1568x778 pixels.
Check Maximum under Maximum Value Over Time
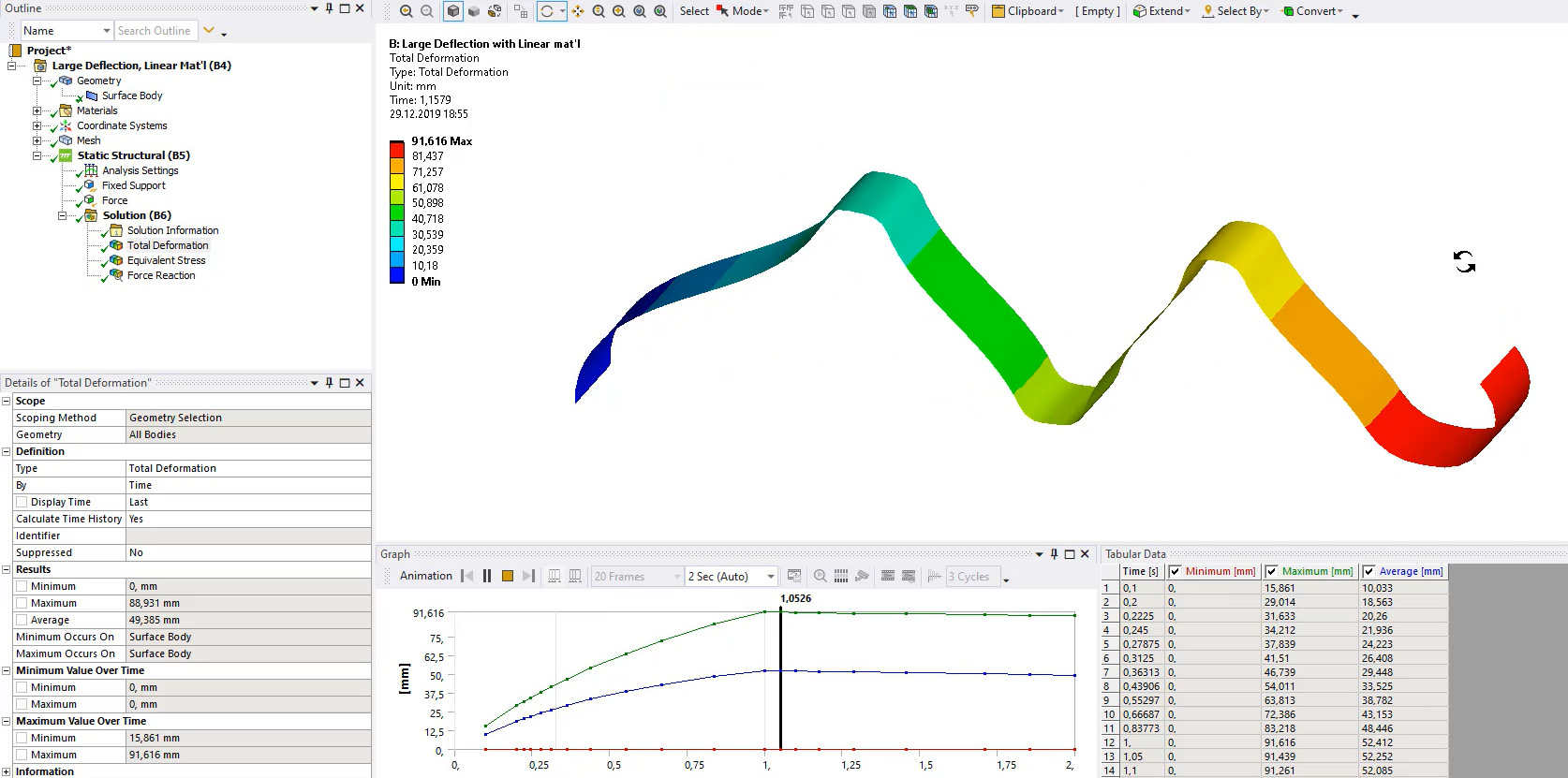[x=22, y=755]
